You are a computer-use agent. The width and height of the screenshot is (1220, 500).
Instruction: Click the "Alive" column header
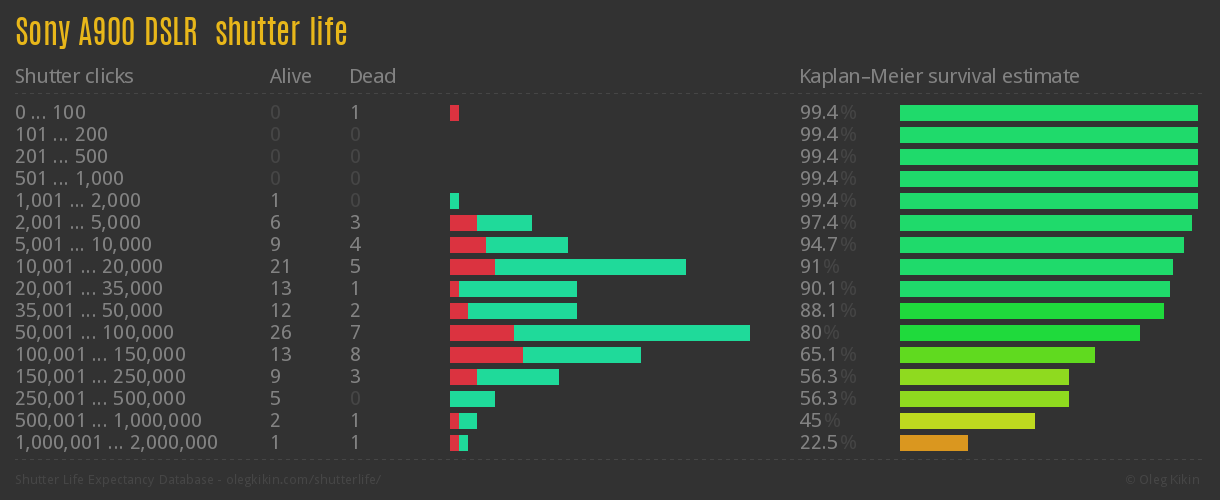[x=290, y=76]
